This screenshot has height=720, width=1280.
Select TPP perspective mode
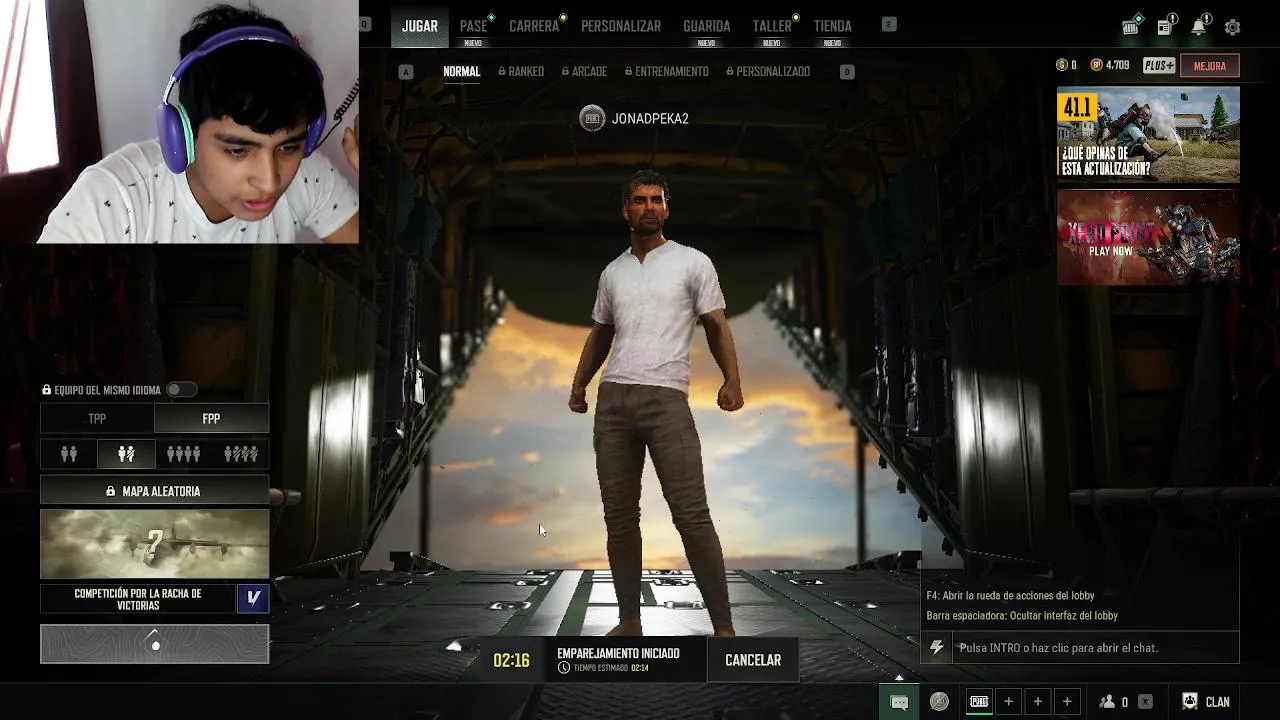pos(97,419)
